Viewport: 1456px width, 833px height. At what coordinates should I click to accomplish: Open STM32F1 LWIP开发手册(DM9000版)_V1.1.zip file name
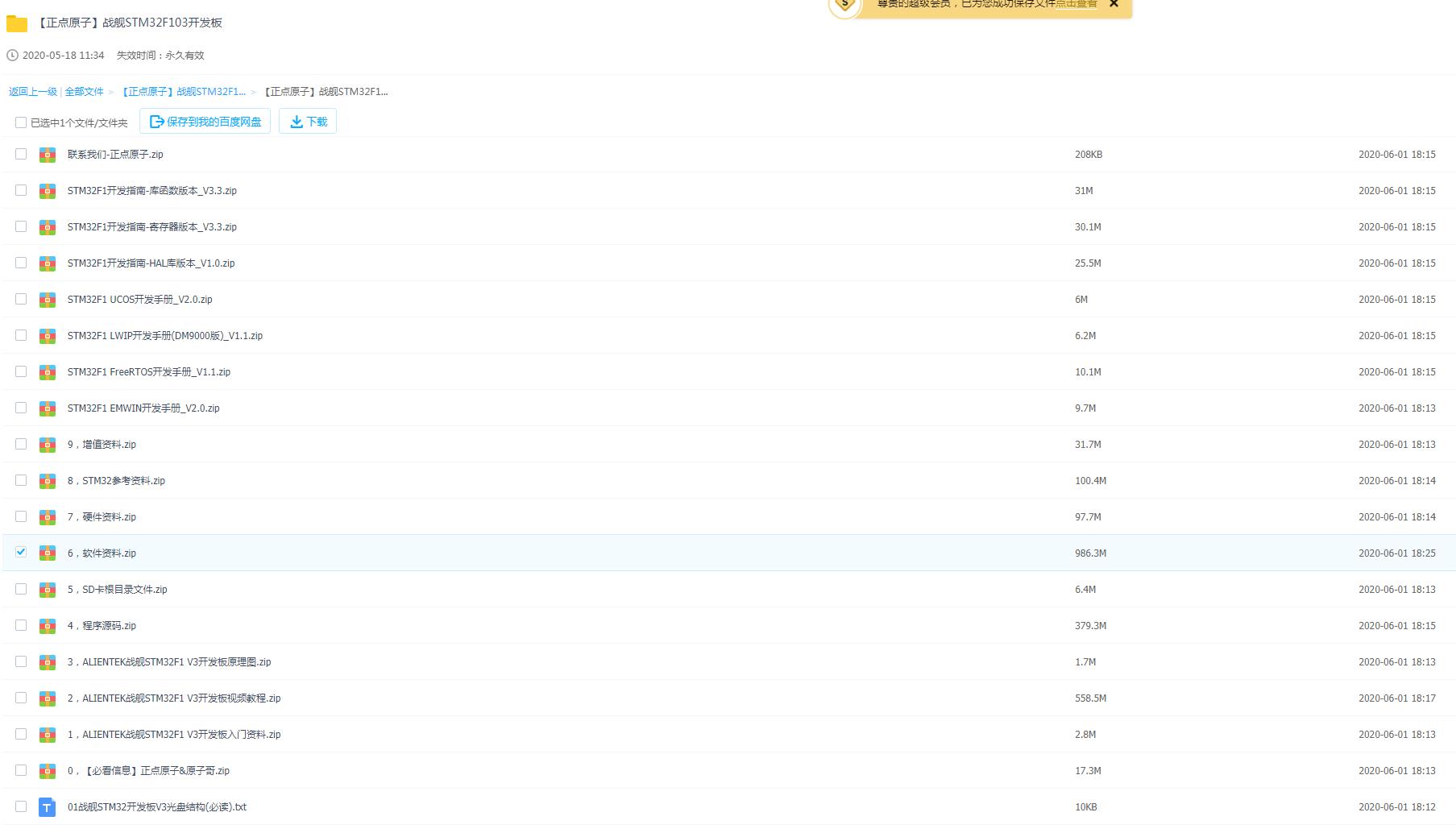[x=165, y=336]
